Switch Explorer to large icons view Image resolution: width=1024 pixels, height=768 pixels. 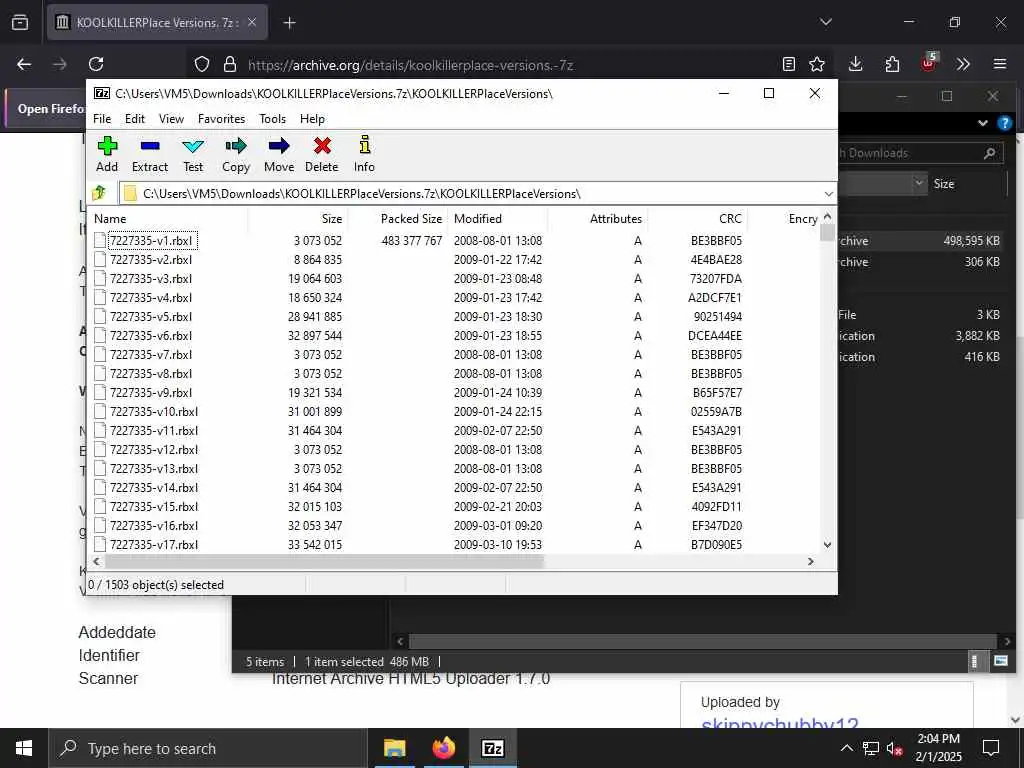point(1000,661)
